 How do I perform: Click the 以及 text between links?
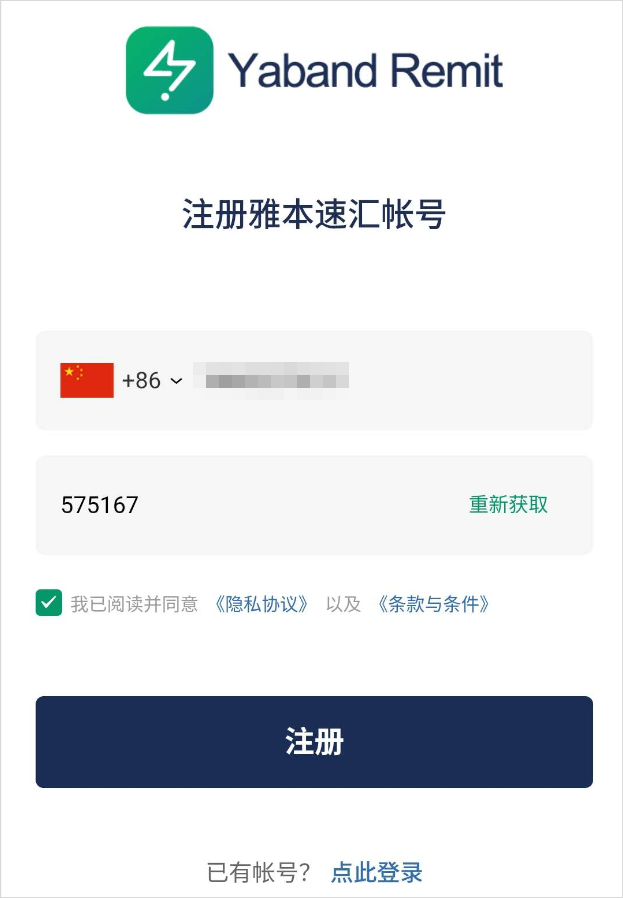click(x=343, y=604)
